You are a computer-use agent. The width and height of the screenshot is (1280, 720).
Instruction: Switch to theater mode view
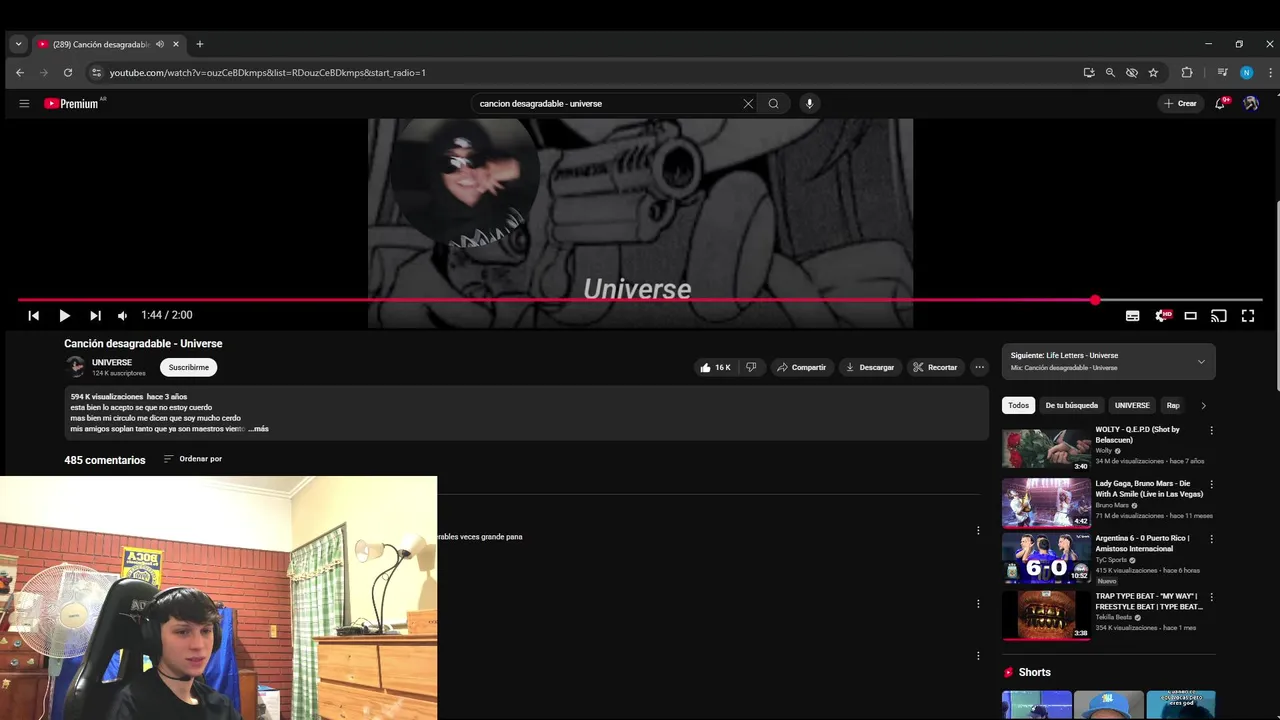(x=1190, y=315)
